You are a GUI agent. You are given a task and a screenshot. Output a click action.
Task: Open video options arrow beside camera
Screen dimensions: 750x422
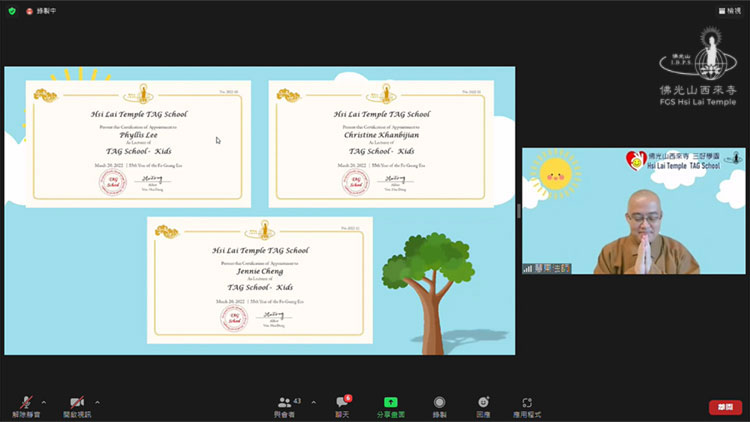tap(98, 402)
